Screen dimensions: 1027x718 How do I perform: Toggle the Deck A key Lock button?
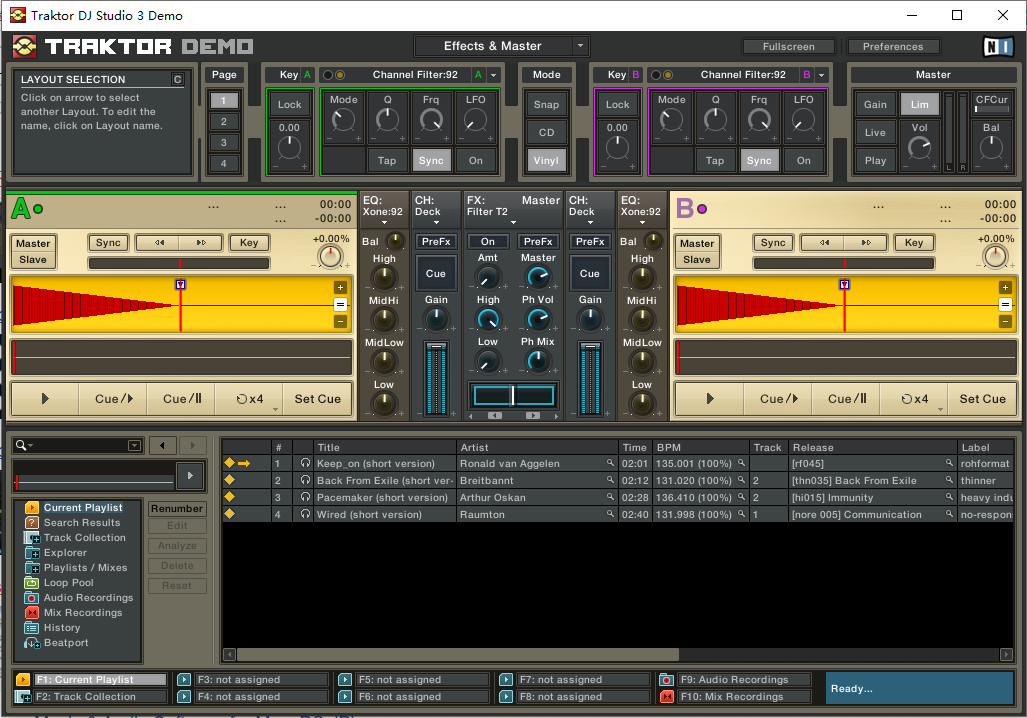(x=289, y=104)
